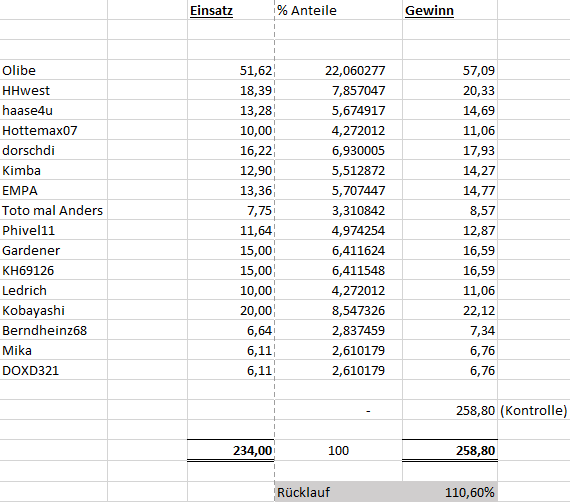Select Phivel11 Gewinn value 12,87
The image size is (570, 502).
(x=450, y=230)
